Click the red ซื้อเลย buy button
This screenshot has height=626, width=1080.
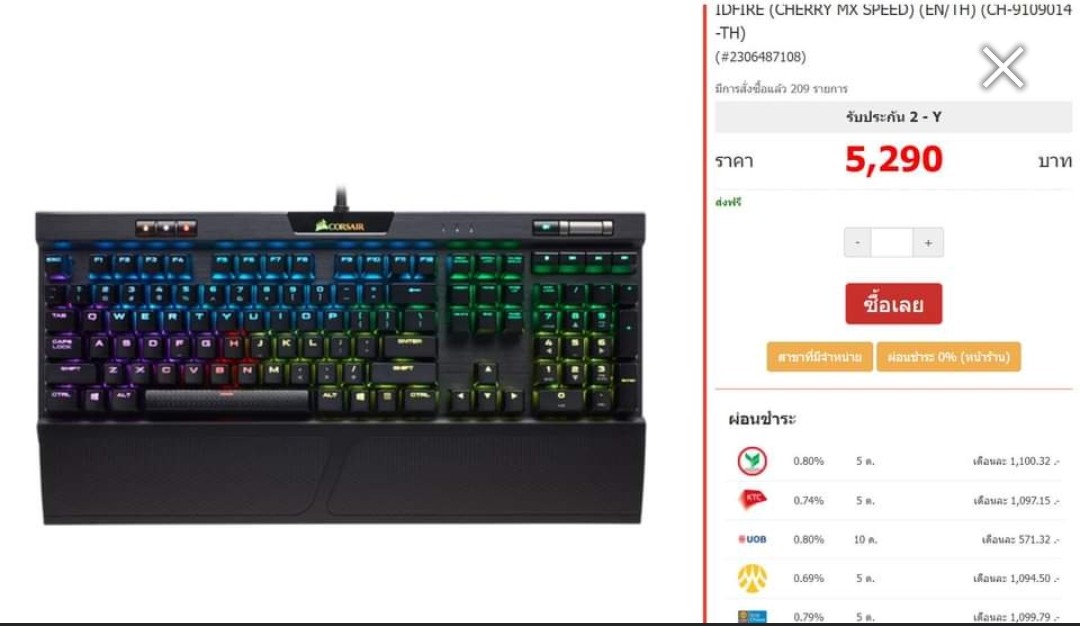click(893, 304)
